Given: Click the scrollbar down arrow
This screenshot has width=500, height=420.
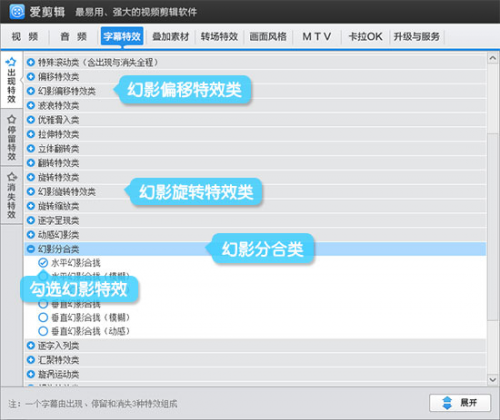Looking at the screenshot, I should pos(493,379).
